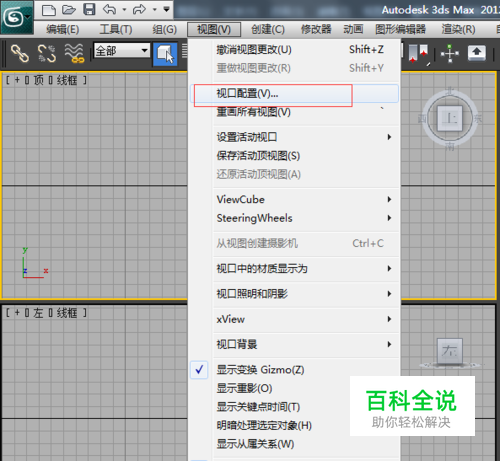Expand the redo history dropdown arrow

pos(154,10)
